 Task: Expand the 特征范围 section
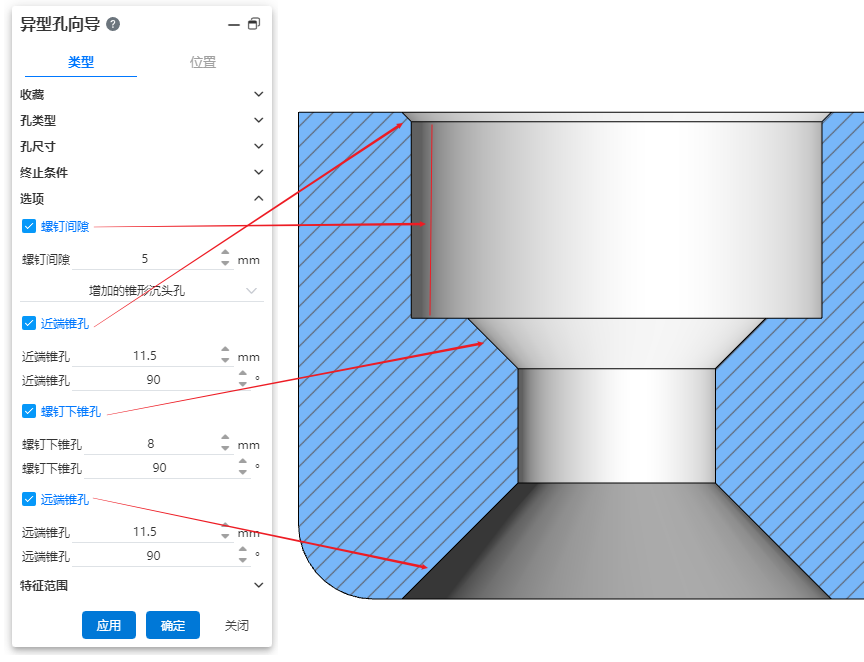pyautogui.click(x=142, y=585)
